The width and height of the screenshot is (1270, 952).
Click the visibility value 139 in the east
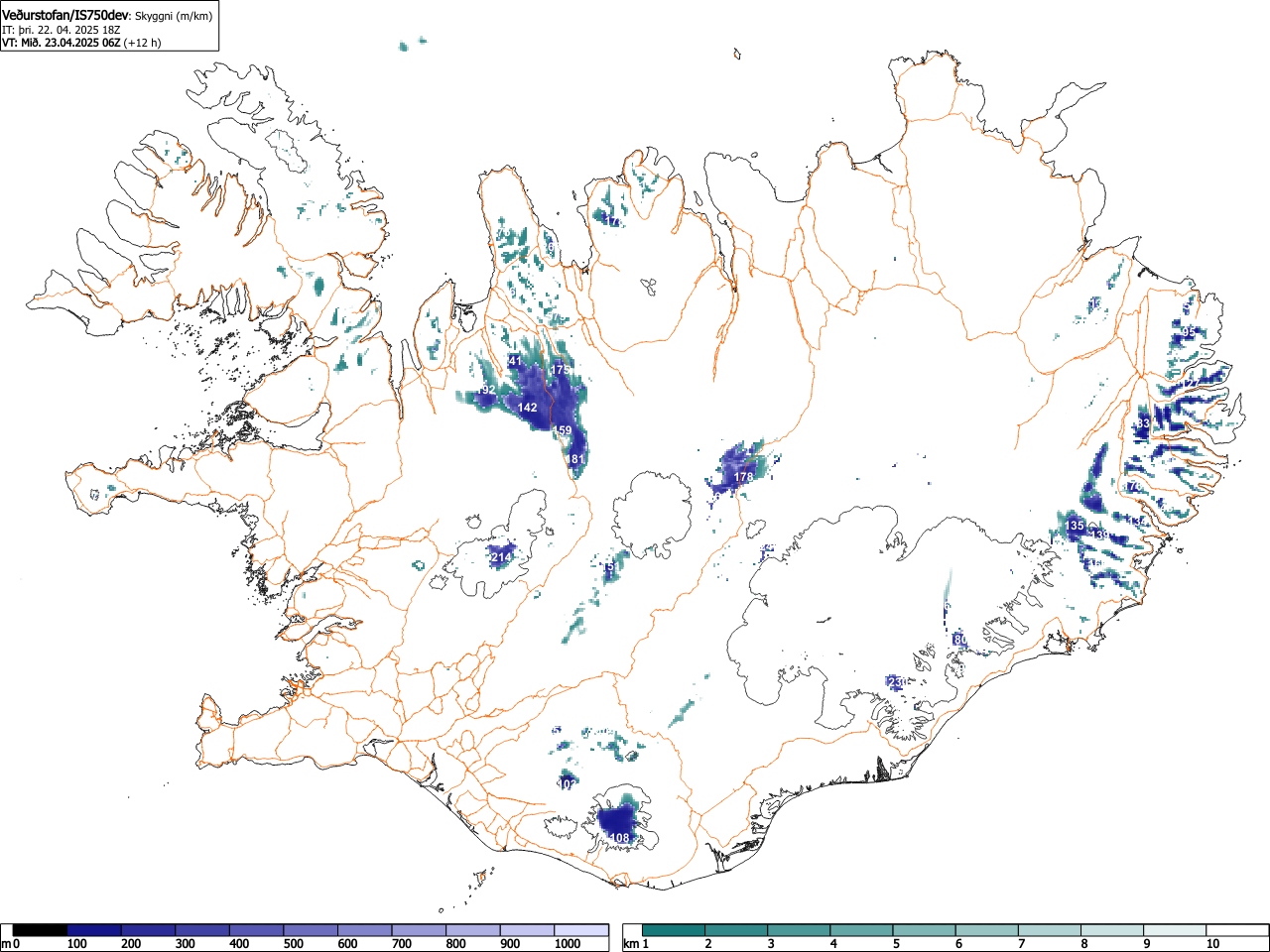coord(1100,535)
